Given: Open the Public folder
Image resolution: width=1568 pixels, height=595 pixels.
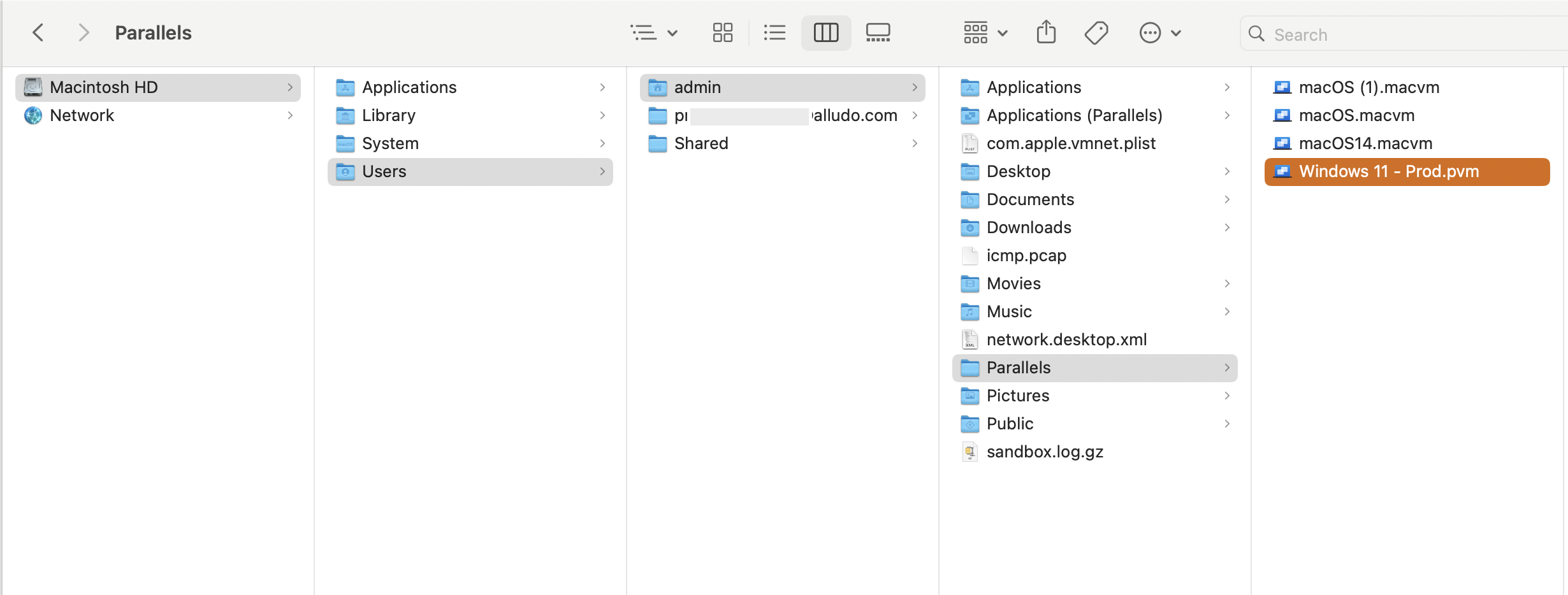Looking at the screenshot, I should [1095, 424].
